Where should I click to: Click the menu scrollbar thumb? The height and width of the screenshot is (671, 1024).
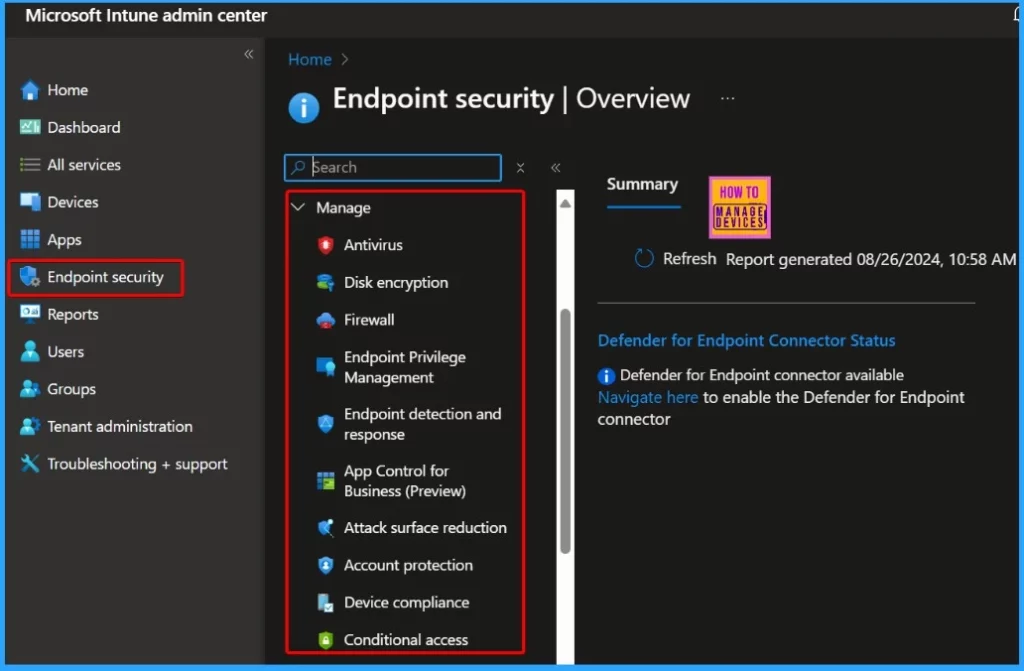tap(566, 431)
